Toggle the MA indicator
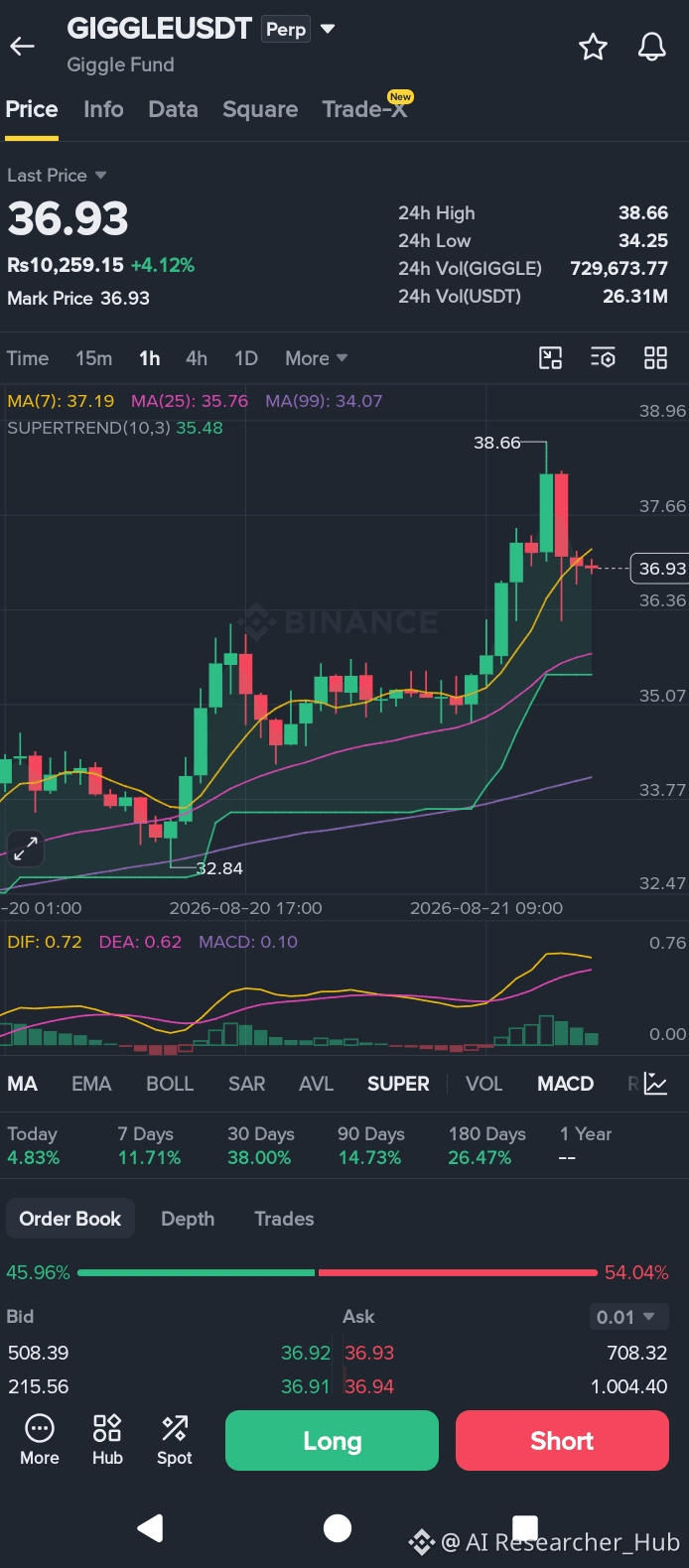This screenshot has height=1568, width=689. pyautogui.click(x=23, y=1084)
